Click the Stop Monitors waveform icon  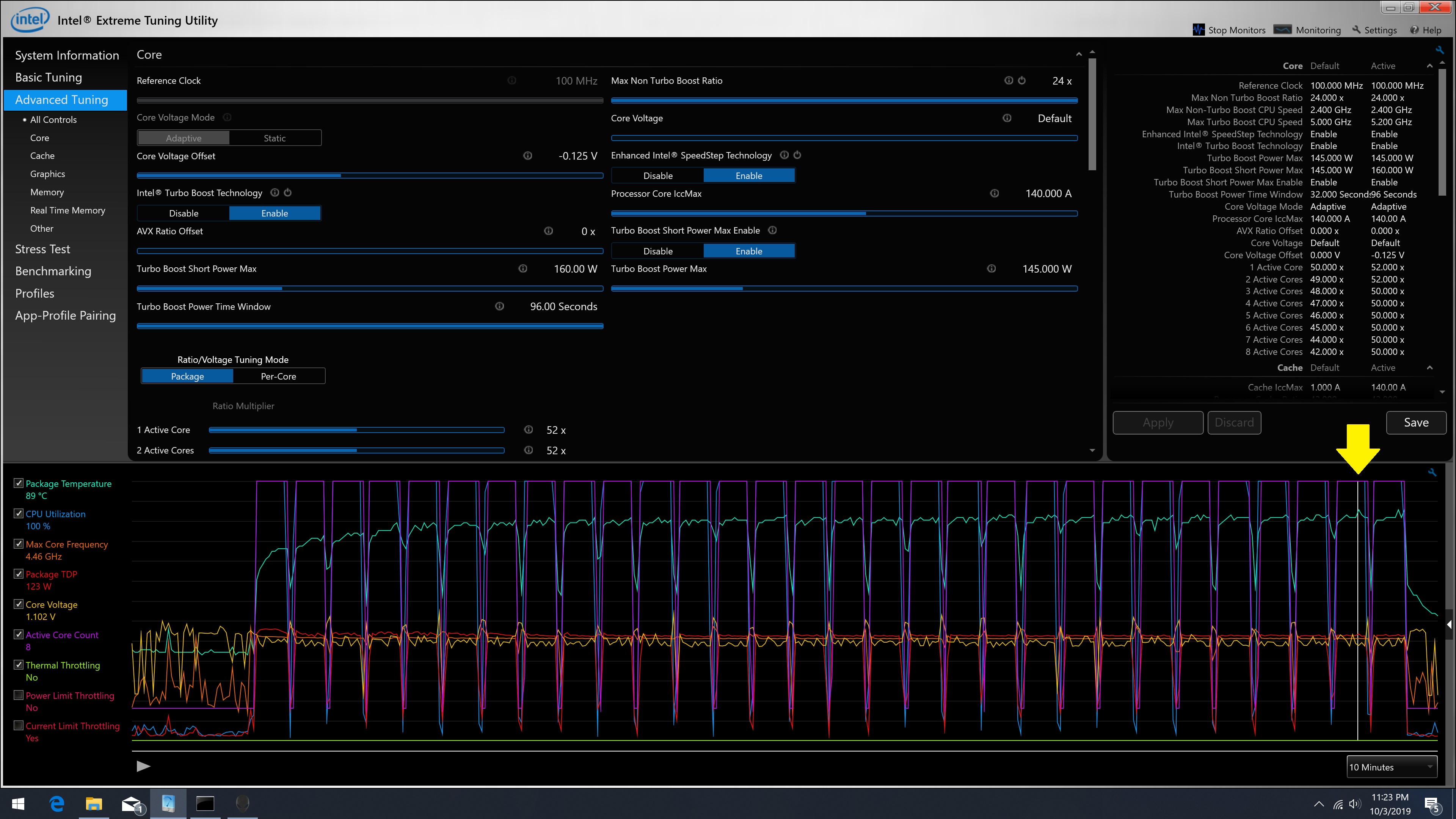[x=1198, y=30]
